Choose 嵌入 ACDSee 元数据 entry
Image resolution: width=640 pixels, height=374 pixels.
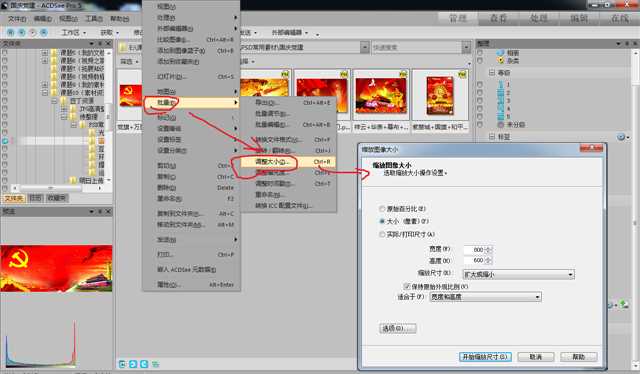191,269
